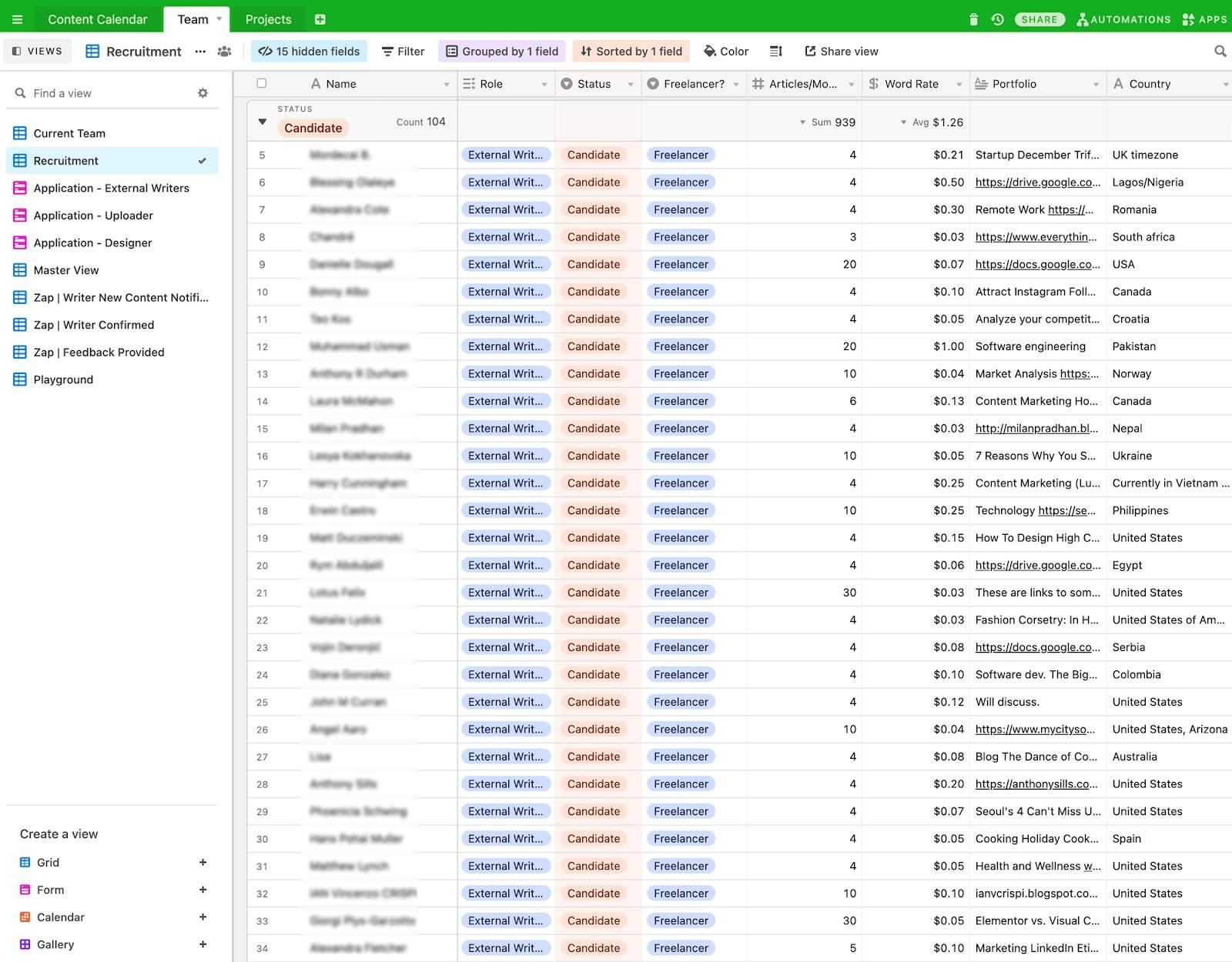This screenshot has height=962, width=1232.
Task: Change Avg $1.26 summary function
Action: (932, 122)
